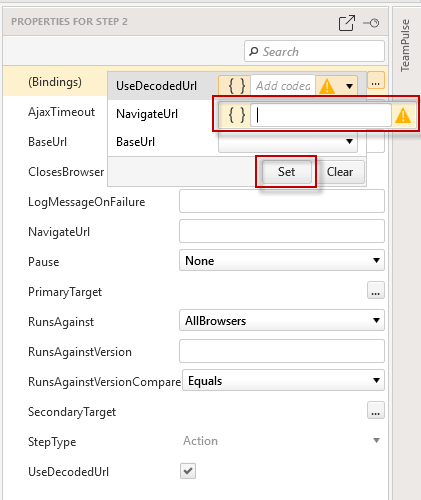Open the Bindings ellipsis button
The image size is (421, 500).
[376, 80]
